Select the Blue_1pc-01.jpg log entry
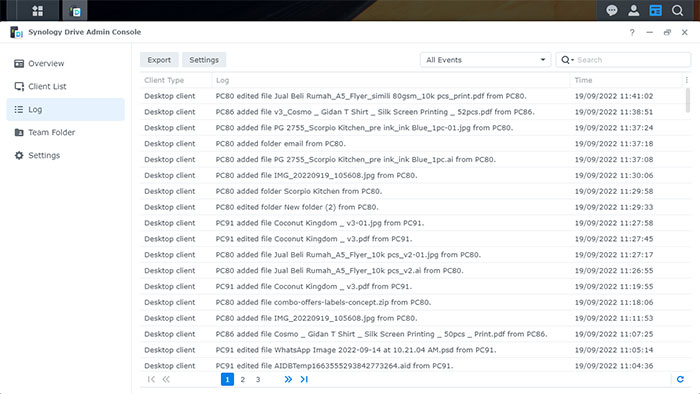 412,128
